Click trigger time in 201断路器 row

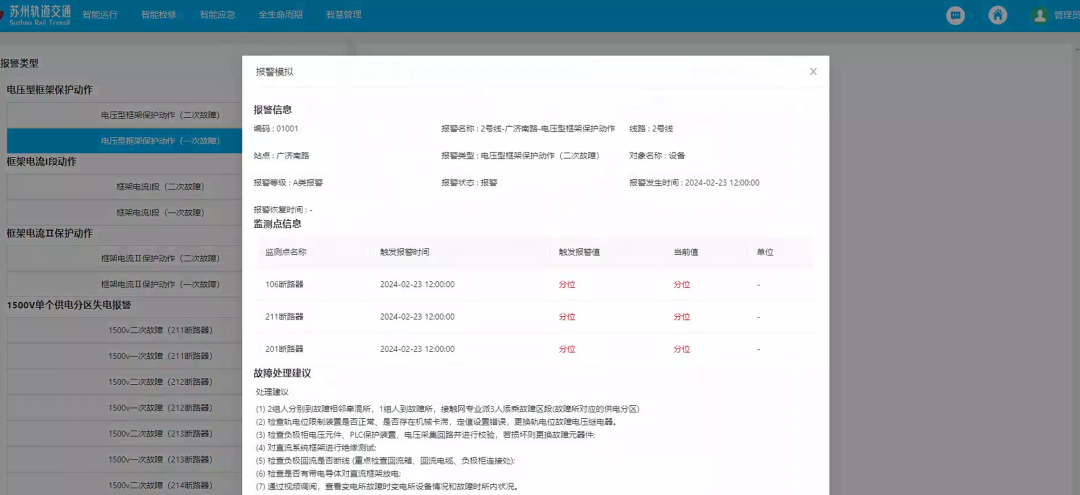pyautogui.click(x=417, y=349)
